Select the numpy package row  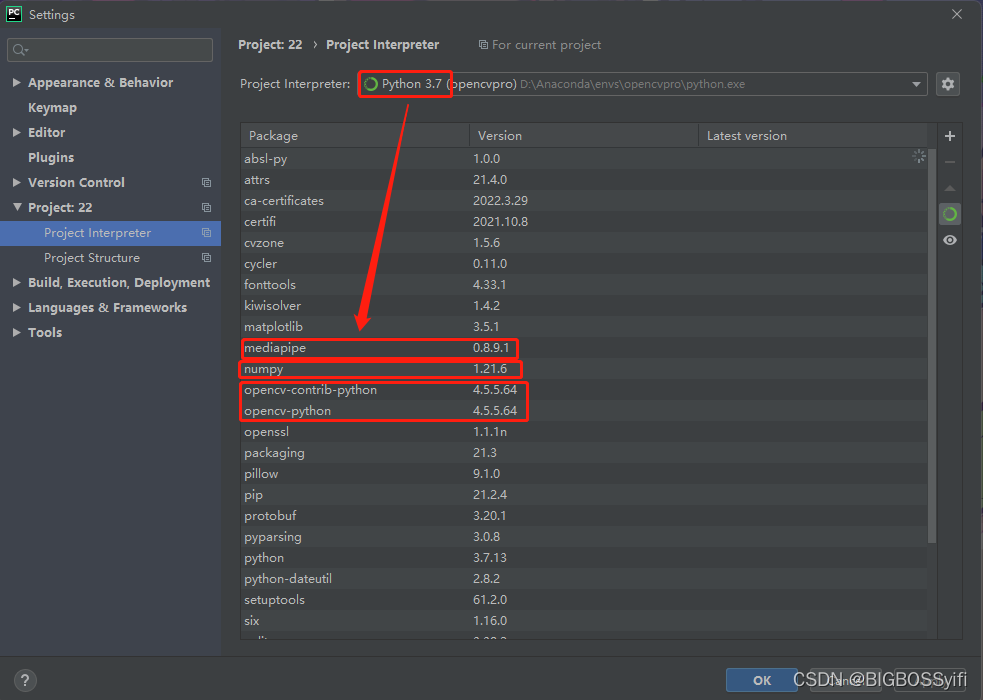(x=584, y=368)
